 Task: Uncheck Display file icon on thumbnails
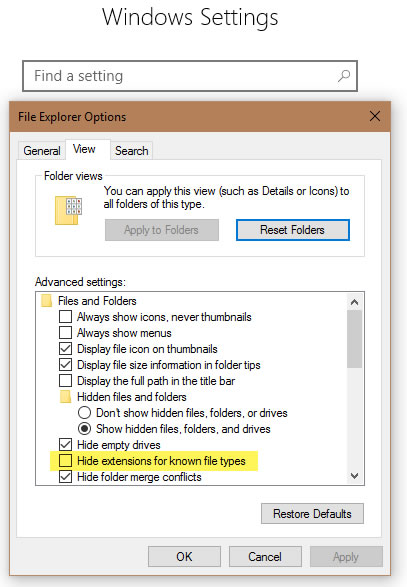click(66, 349)
